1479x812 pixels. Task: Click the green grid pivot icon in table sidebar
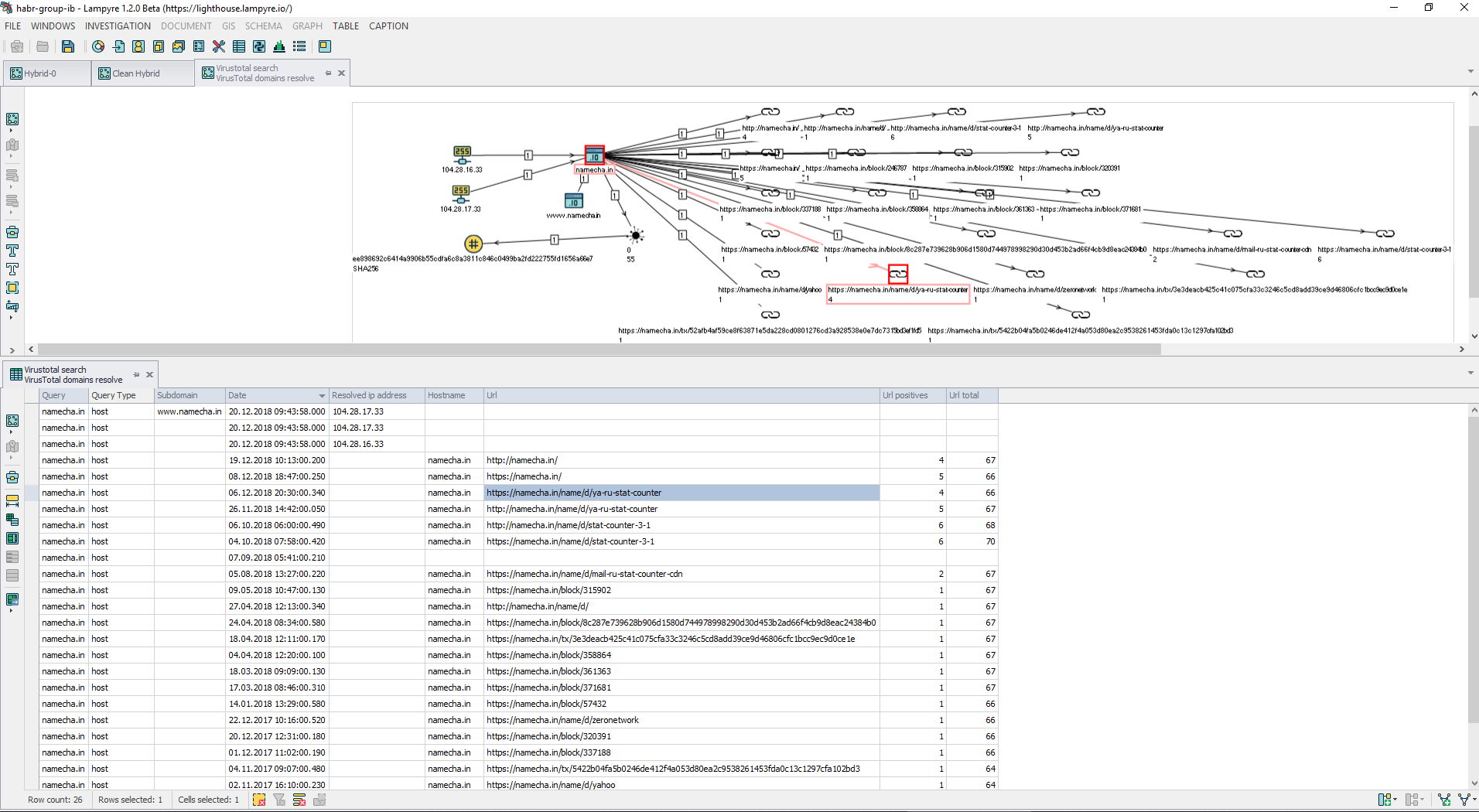pos(12,520)
